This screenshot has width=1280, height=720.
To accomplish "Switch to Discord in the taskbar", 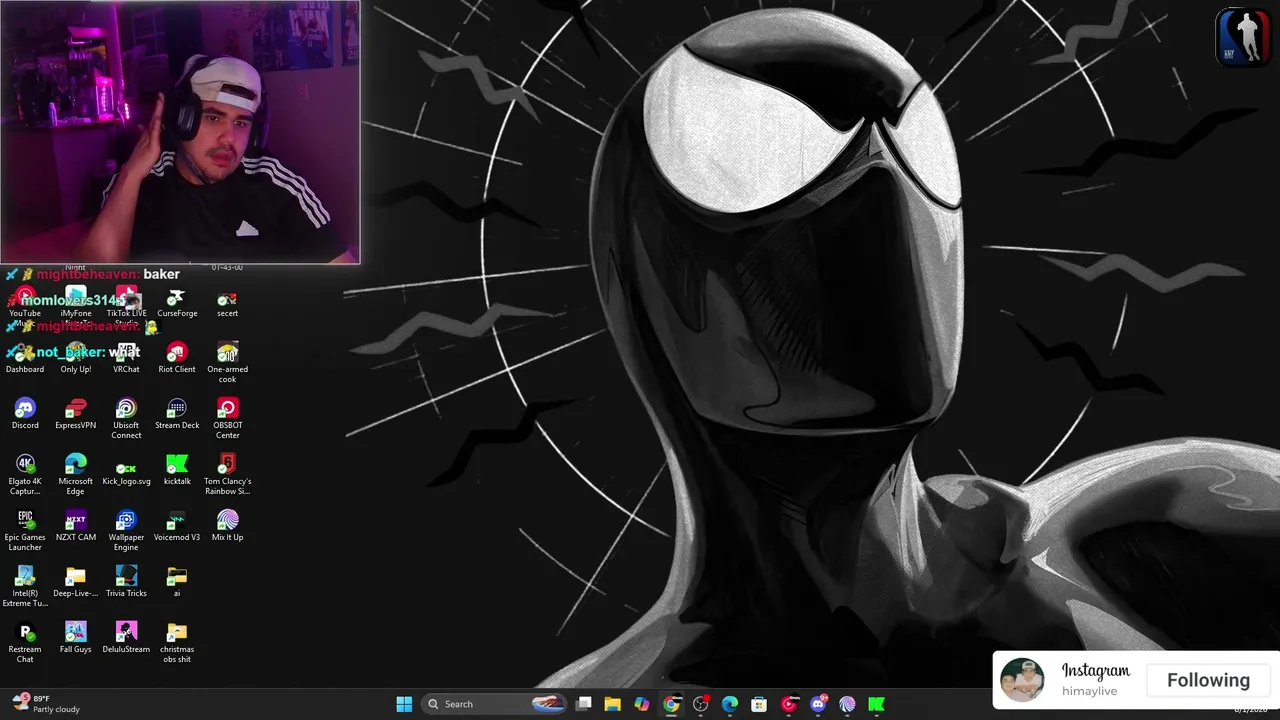I will coord(818,704).
